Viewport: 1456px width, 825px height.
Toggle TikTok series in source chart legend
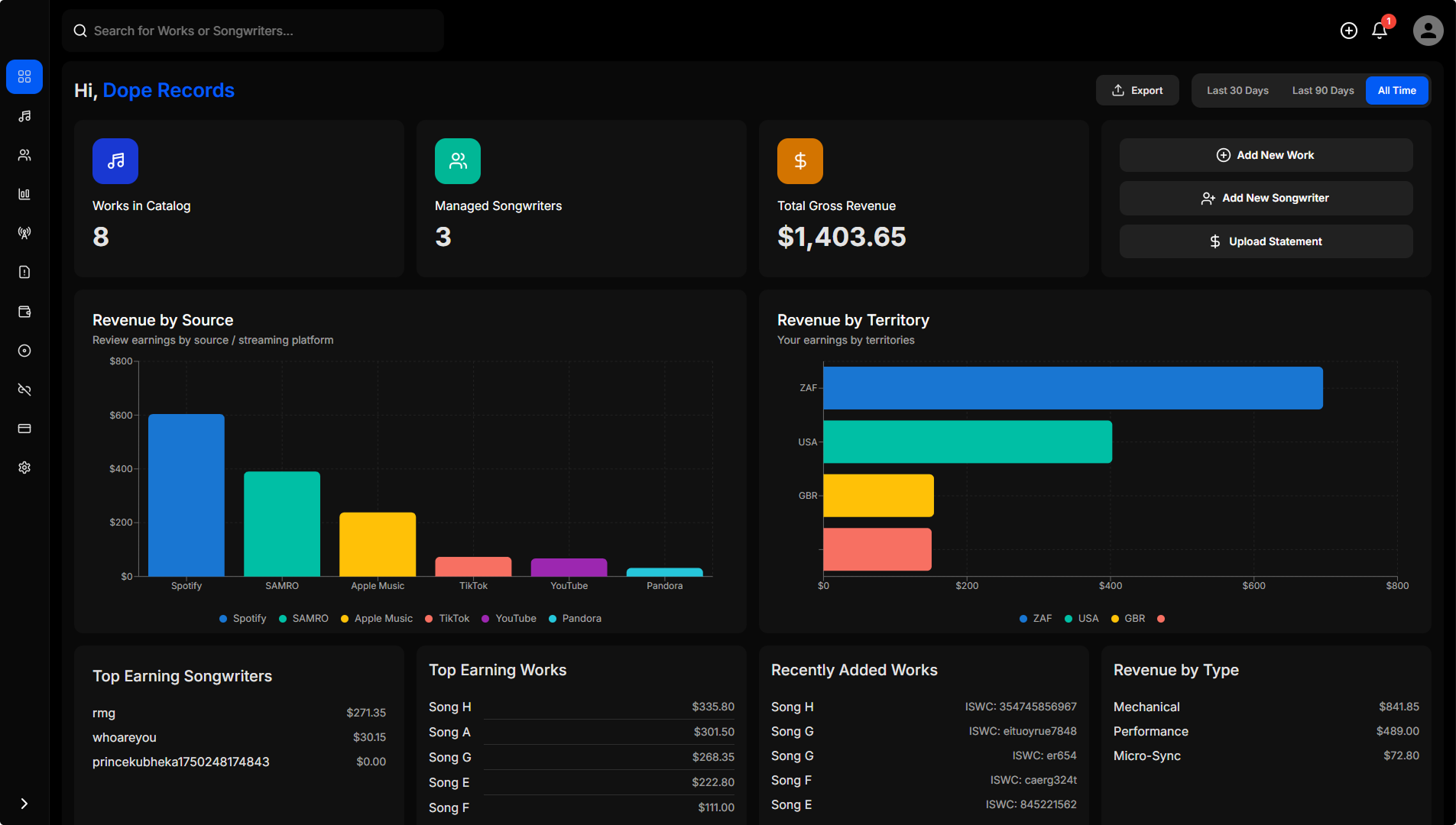pyautogui.click(x=447, y=619)
